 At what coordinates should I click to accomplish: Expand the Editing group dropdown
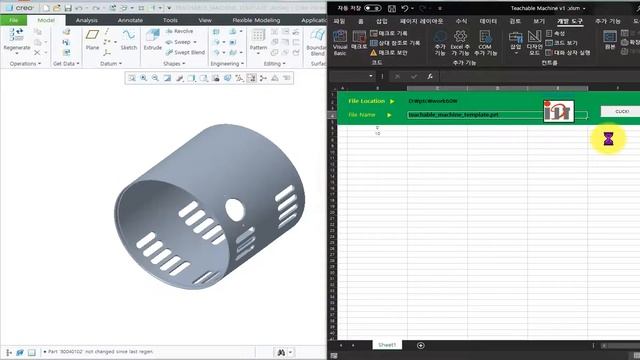[275, 64]
